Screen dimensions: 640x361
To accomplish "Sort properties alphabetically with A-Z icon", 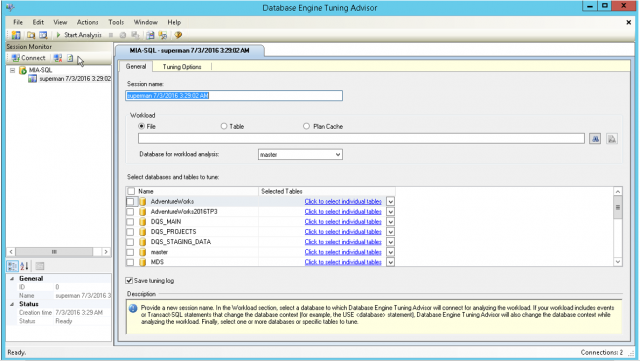I will [x=24, y=266].
